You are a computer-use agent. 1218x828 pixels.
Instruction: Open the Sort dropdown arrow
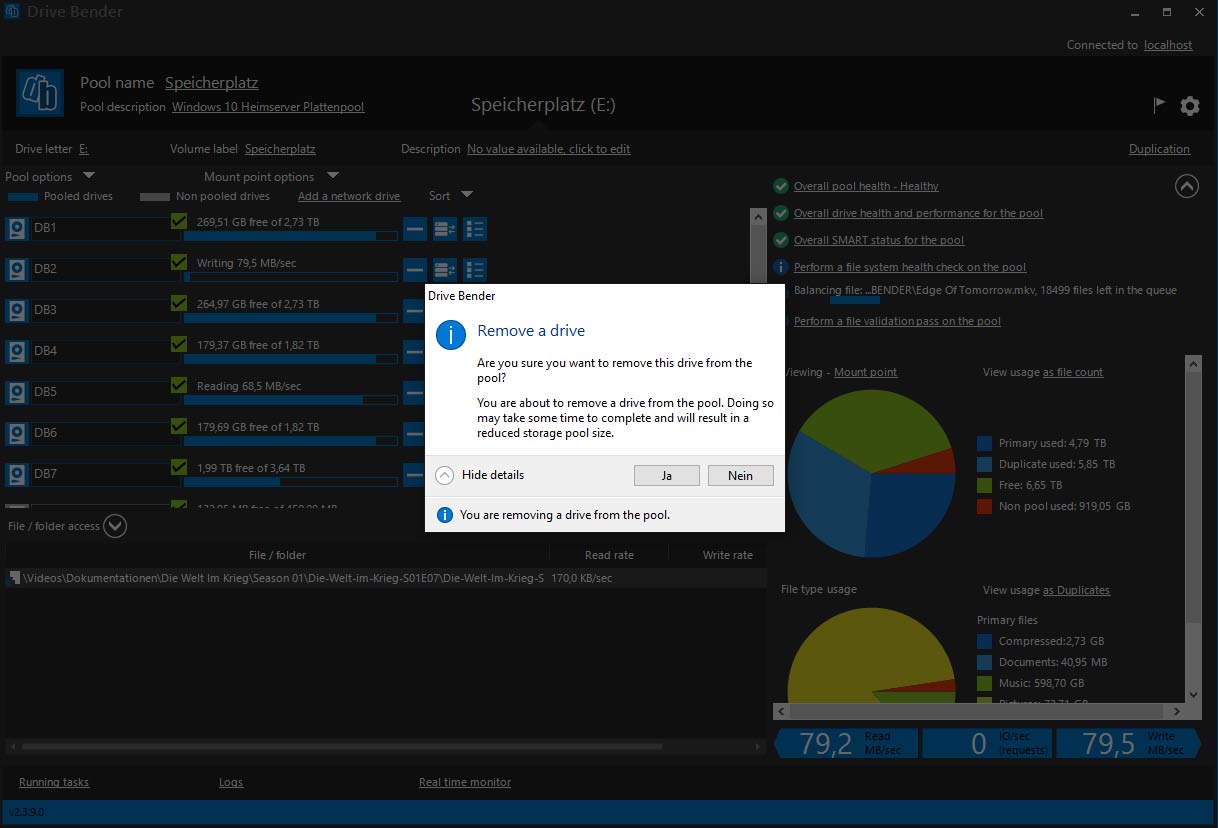click(x=466, y=195)
